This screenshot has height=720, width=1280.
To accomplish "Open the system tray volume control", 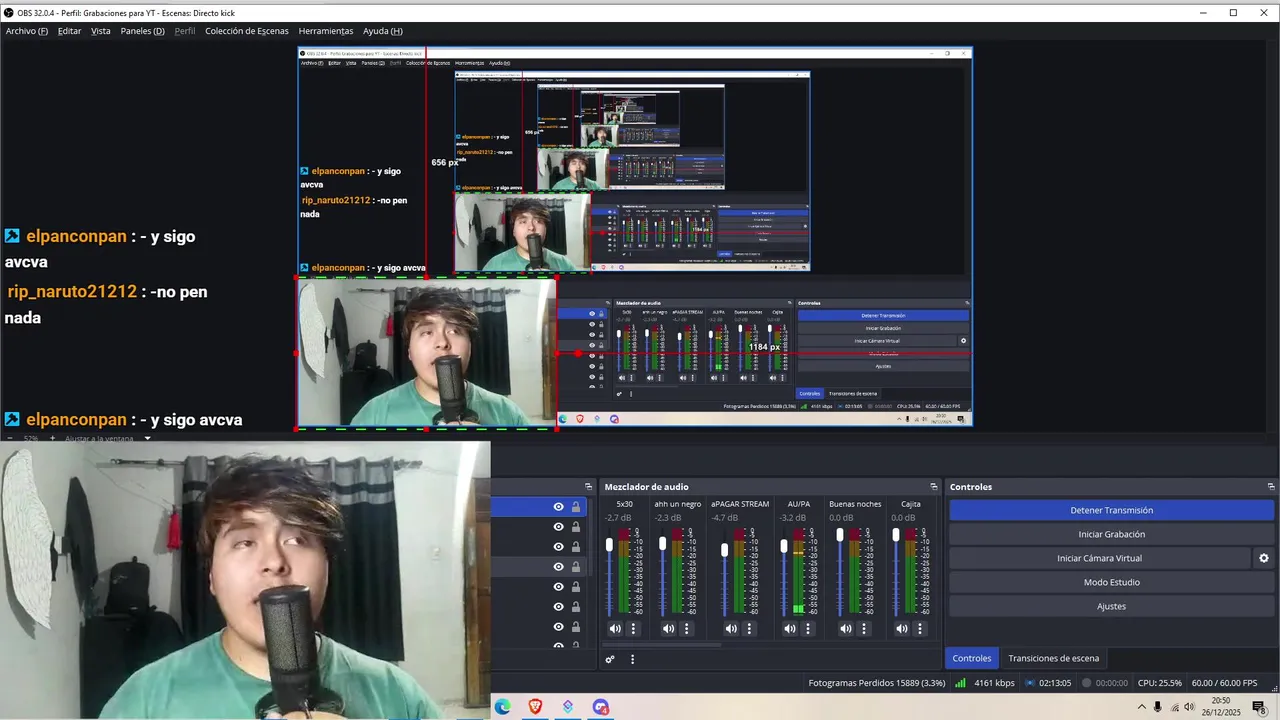I will 1189,707.
